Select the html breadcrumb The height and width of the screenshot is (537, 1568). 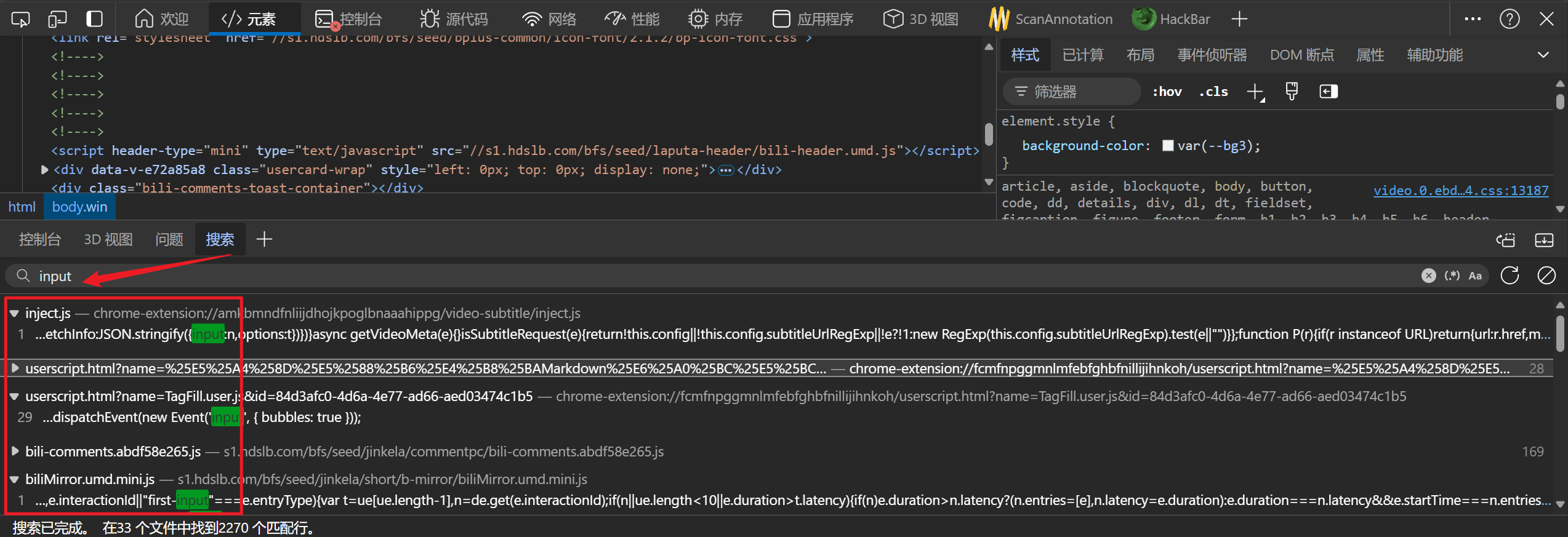click(22, 207)
